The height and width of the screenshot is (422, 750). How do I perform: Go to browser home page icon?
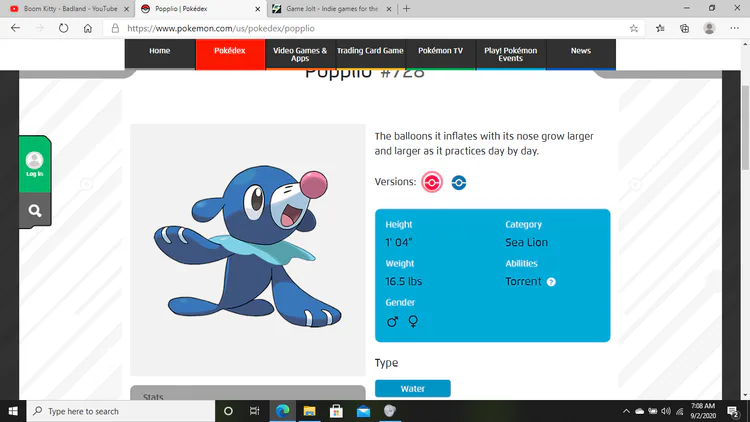click(88, 28)
